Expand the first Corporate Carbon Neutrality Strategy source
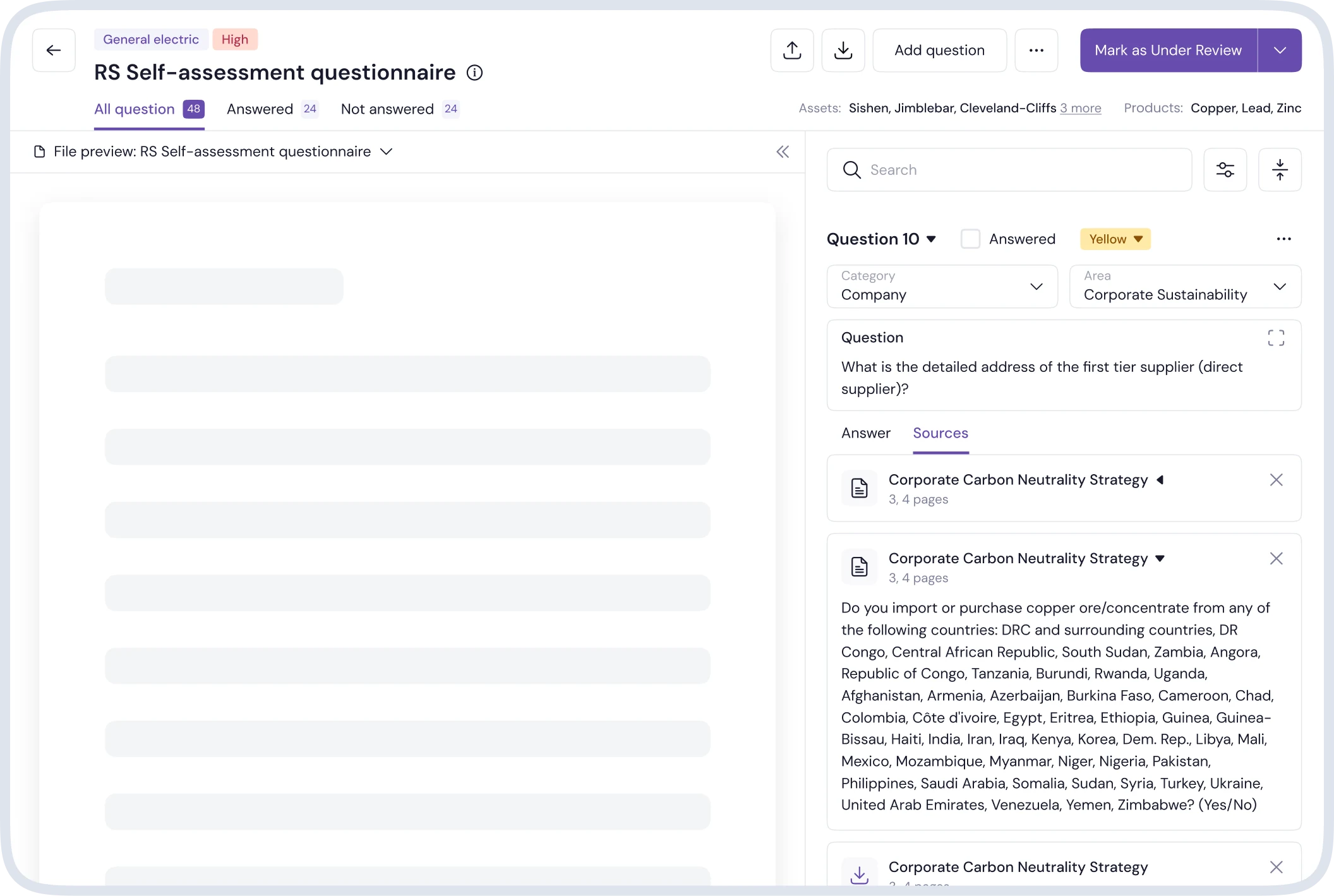 (1160, 480)
